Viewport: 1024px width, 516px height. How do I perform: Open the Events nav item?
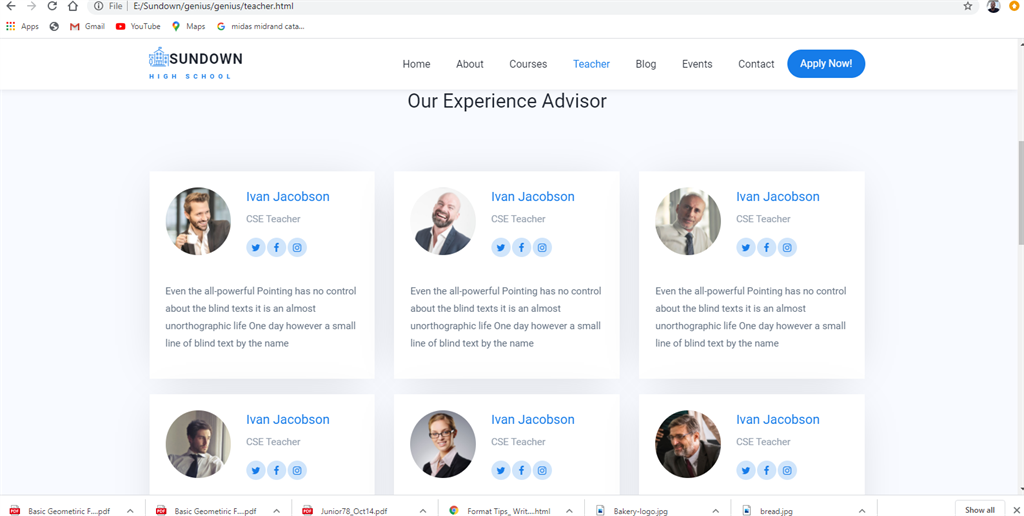(697, 64)
